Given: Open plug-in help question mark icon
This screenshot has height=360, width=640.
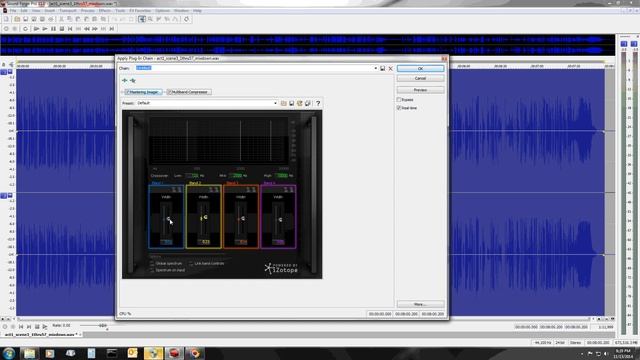Looking at the screenshot, I should 318,103.
